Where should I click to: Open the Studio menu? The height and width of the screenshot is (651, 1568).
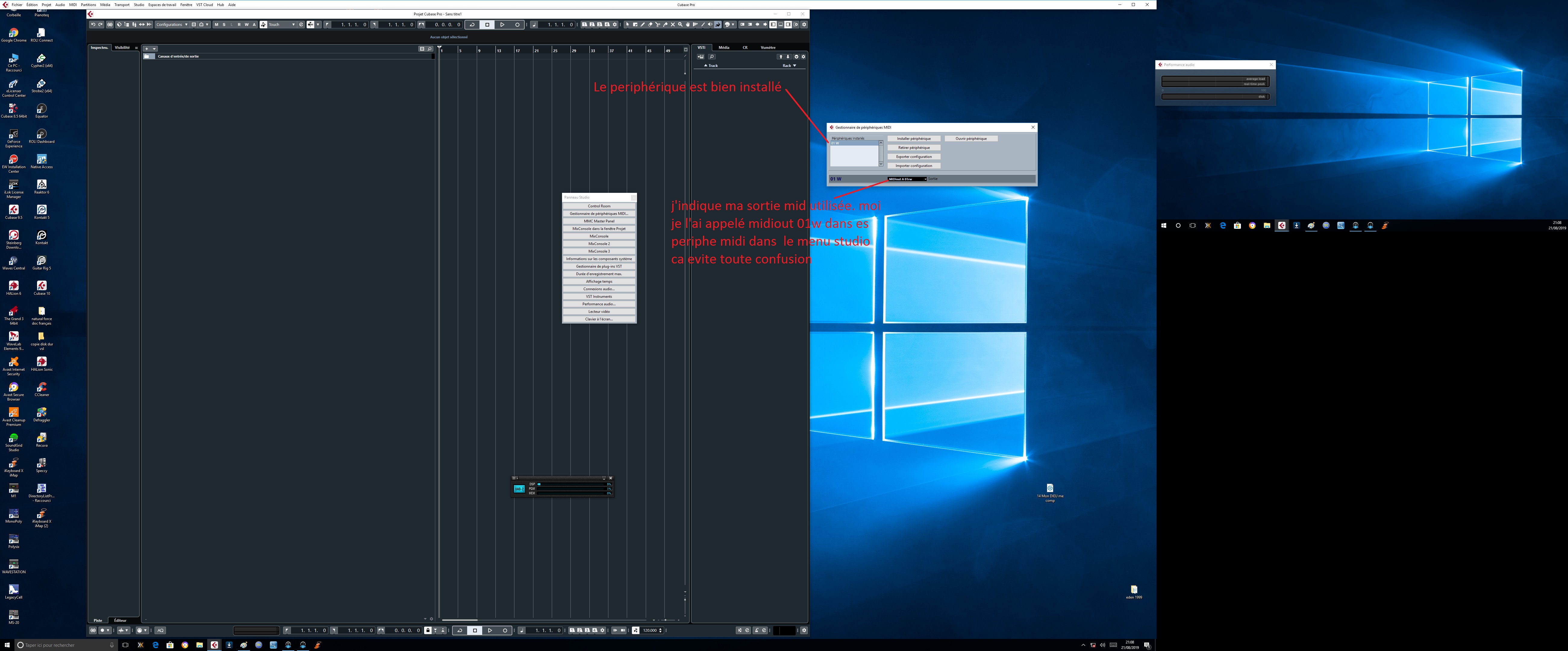[x=139, y=4]
